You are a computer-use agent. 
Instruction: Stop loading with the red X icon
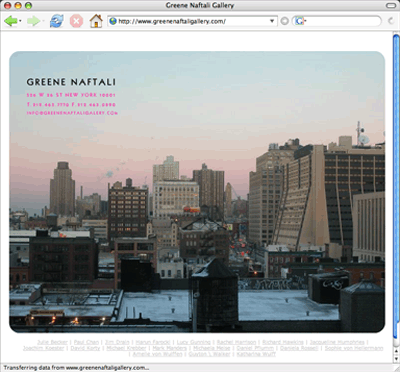pos(76,21)
